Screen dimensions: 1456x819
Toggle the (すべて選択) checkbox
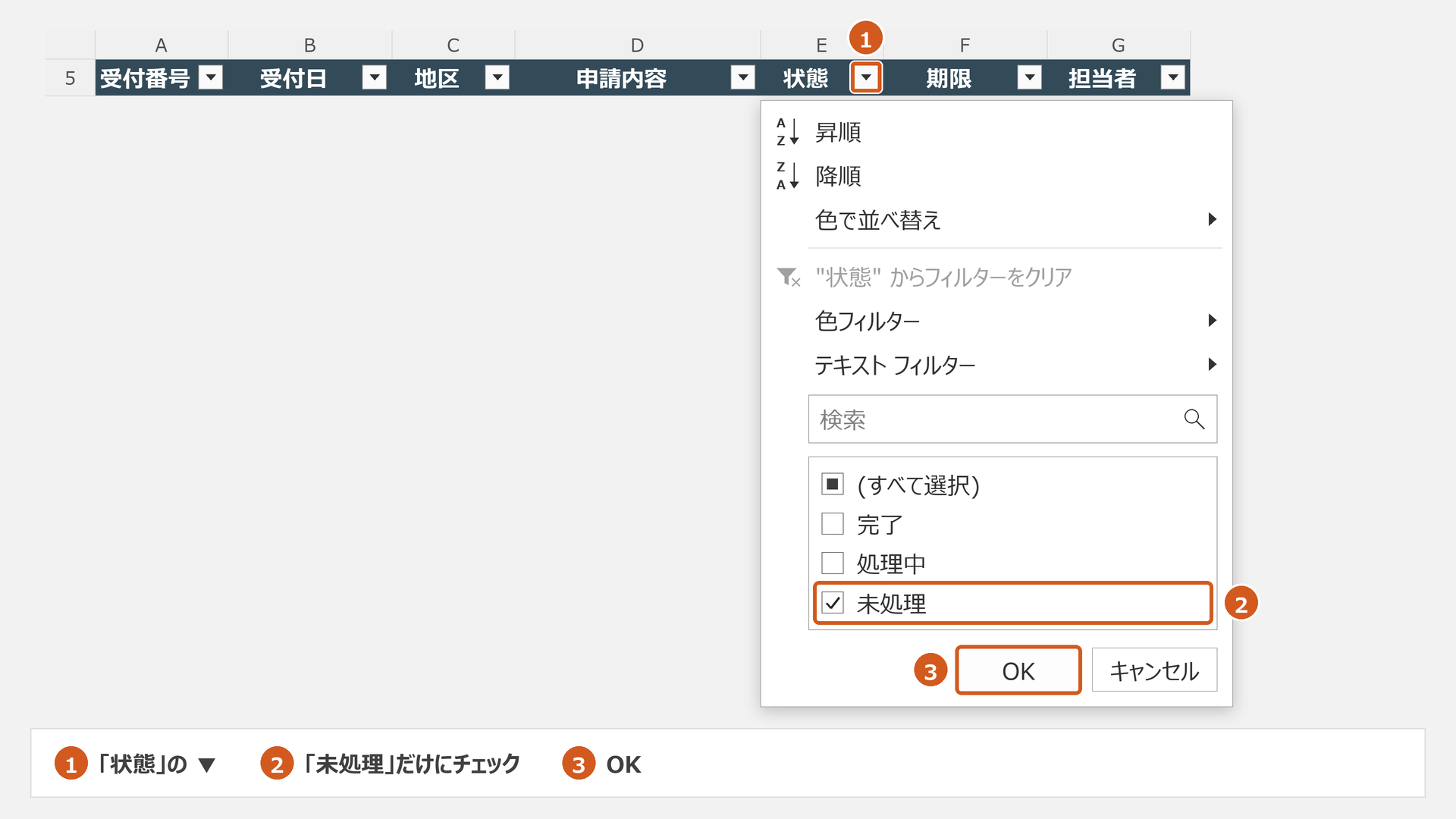pyautogui.click(x=833, y=484)
